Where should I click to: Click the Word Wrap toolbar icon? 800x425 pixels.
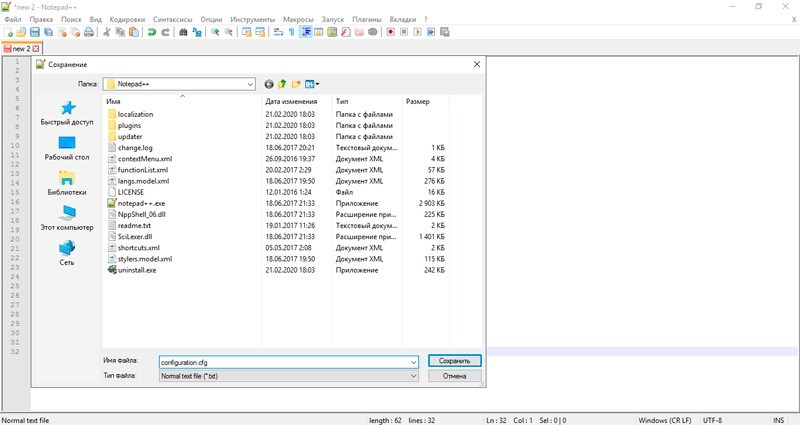[278, 32]
